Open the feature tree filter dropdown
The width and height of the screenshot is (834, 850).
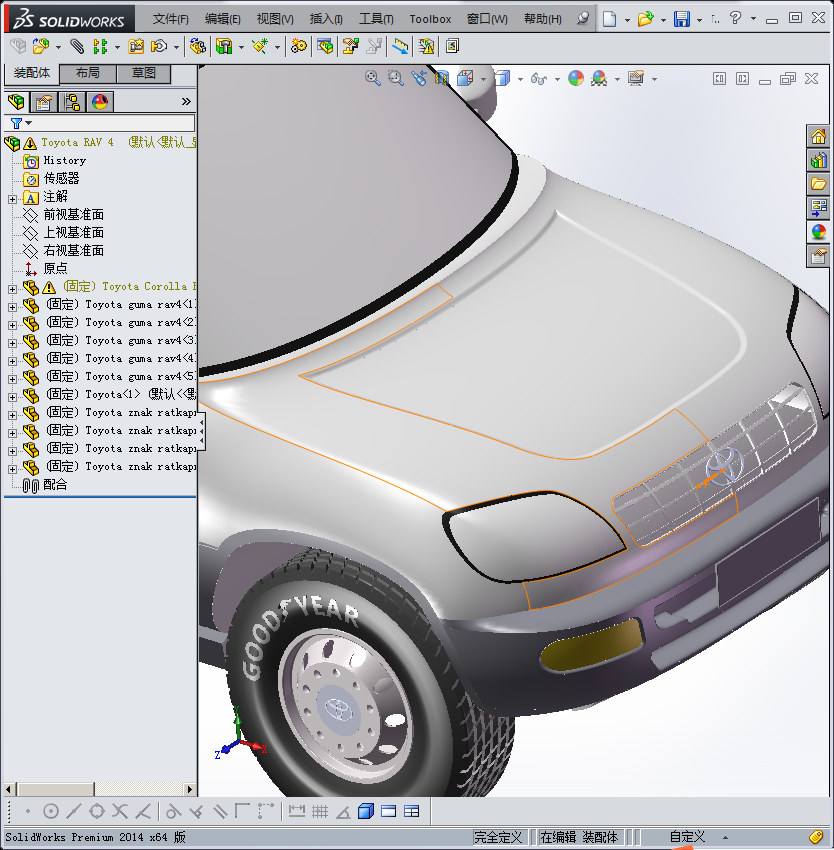(21, 123)
